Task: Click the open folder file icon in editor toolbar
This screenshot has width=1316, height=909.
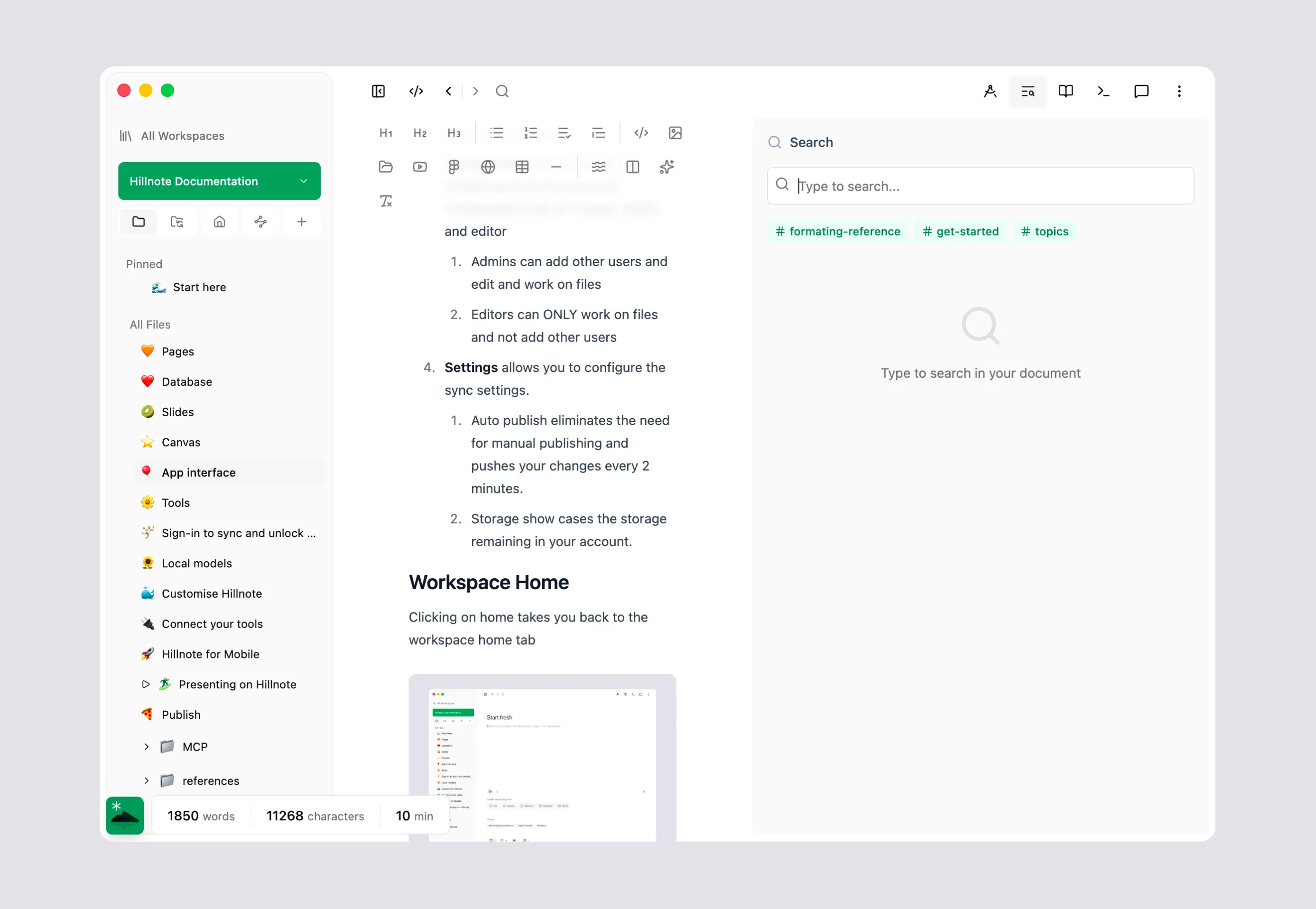Action: coord(386,167)
